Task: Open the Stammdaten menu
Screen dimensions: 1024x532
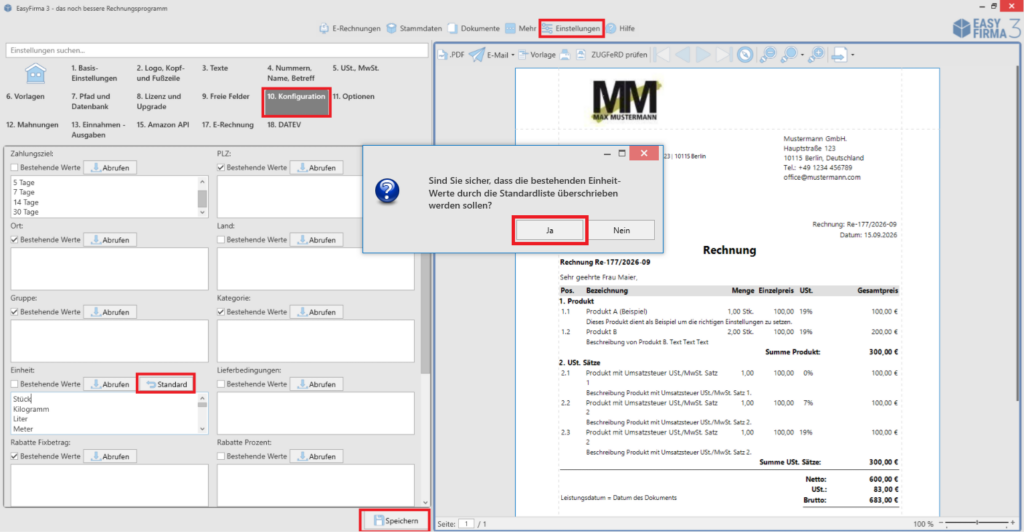Action: tap(414, 29)
